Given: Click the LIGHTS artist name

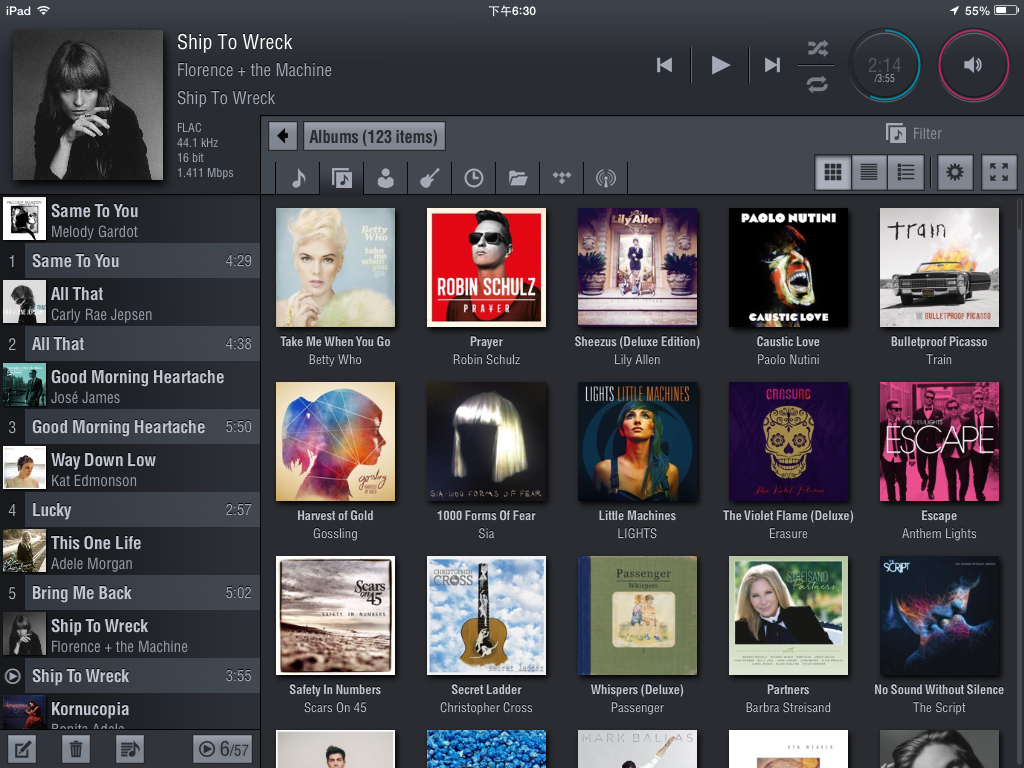Looking at the screenshot, I should pyautogui.click(x=637, y=534).
